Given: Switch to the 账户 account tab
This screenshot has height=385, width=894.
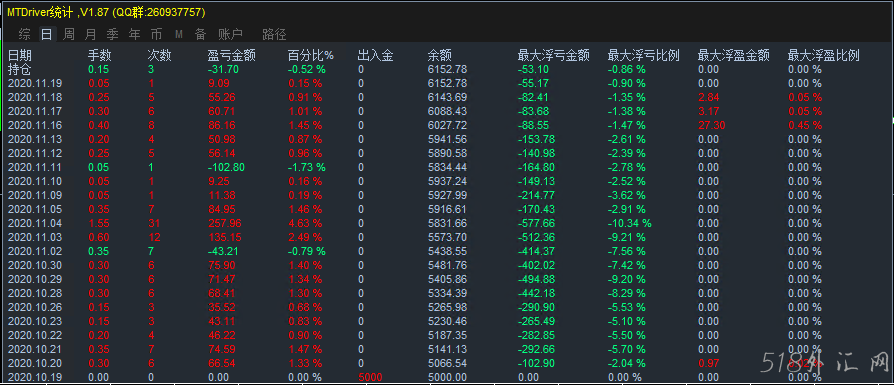Looking at the screenshot, I should [x=230, y=34].
